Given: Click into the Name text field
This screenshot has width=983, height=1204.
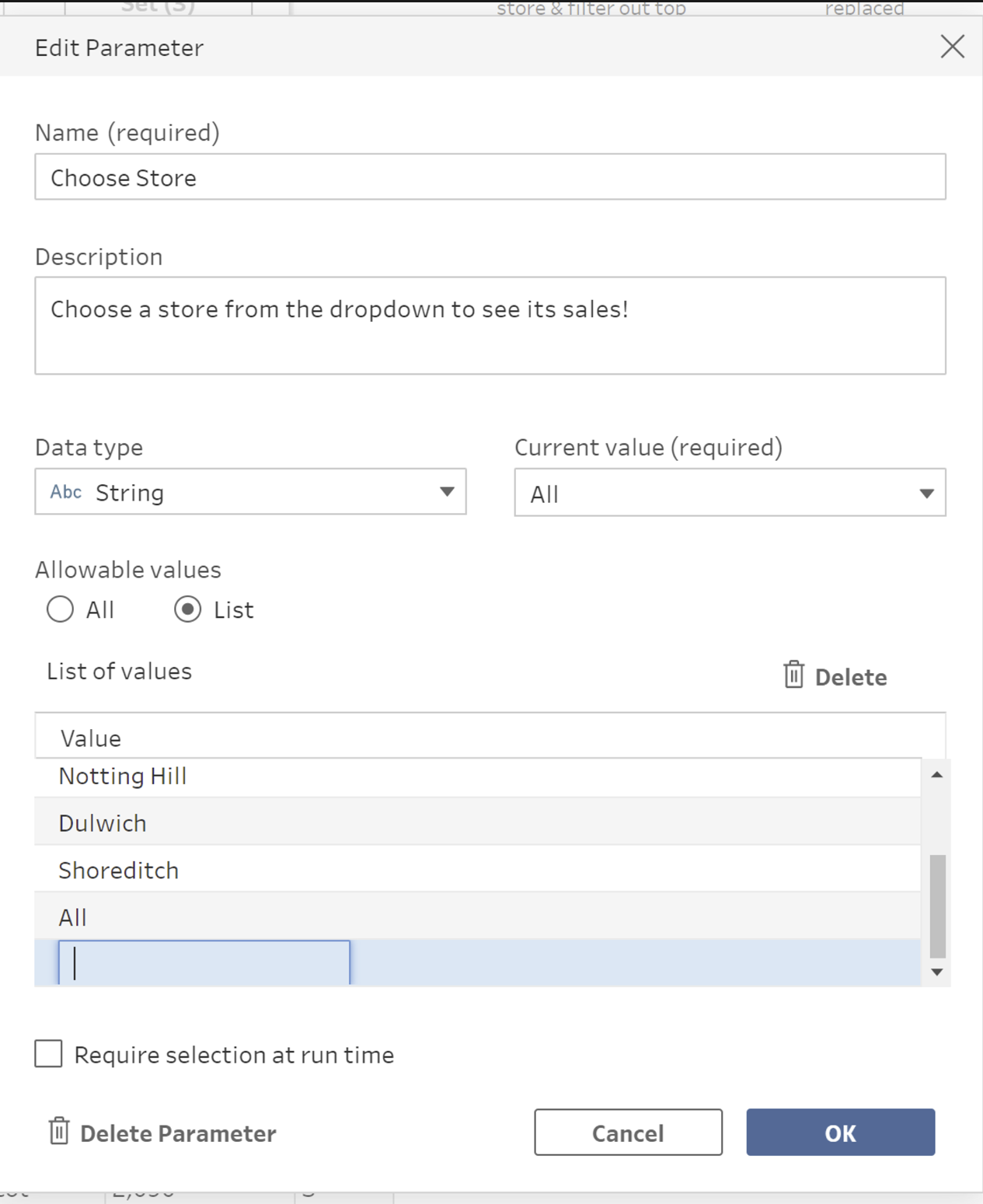Looking at the screenshot, I should tap(490, 177).
